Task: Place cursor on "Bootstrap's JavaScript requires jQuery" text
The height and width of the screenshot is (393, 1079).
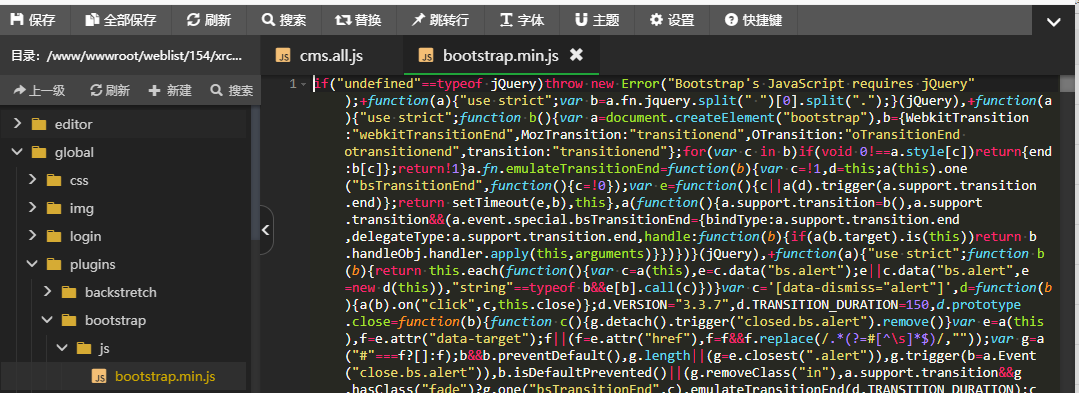Action: (x=822, y=84)
